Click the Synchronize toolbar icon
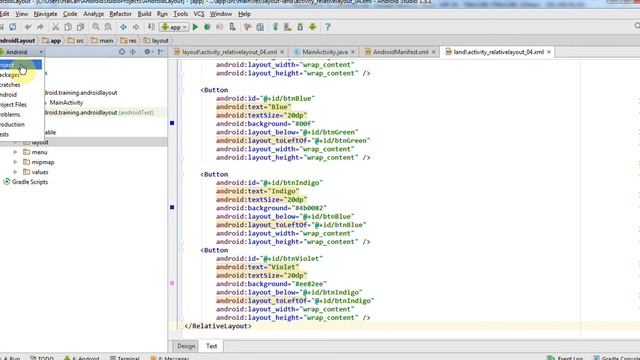This screenshot has width=640, height=360. click(13, 27)
